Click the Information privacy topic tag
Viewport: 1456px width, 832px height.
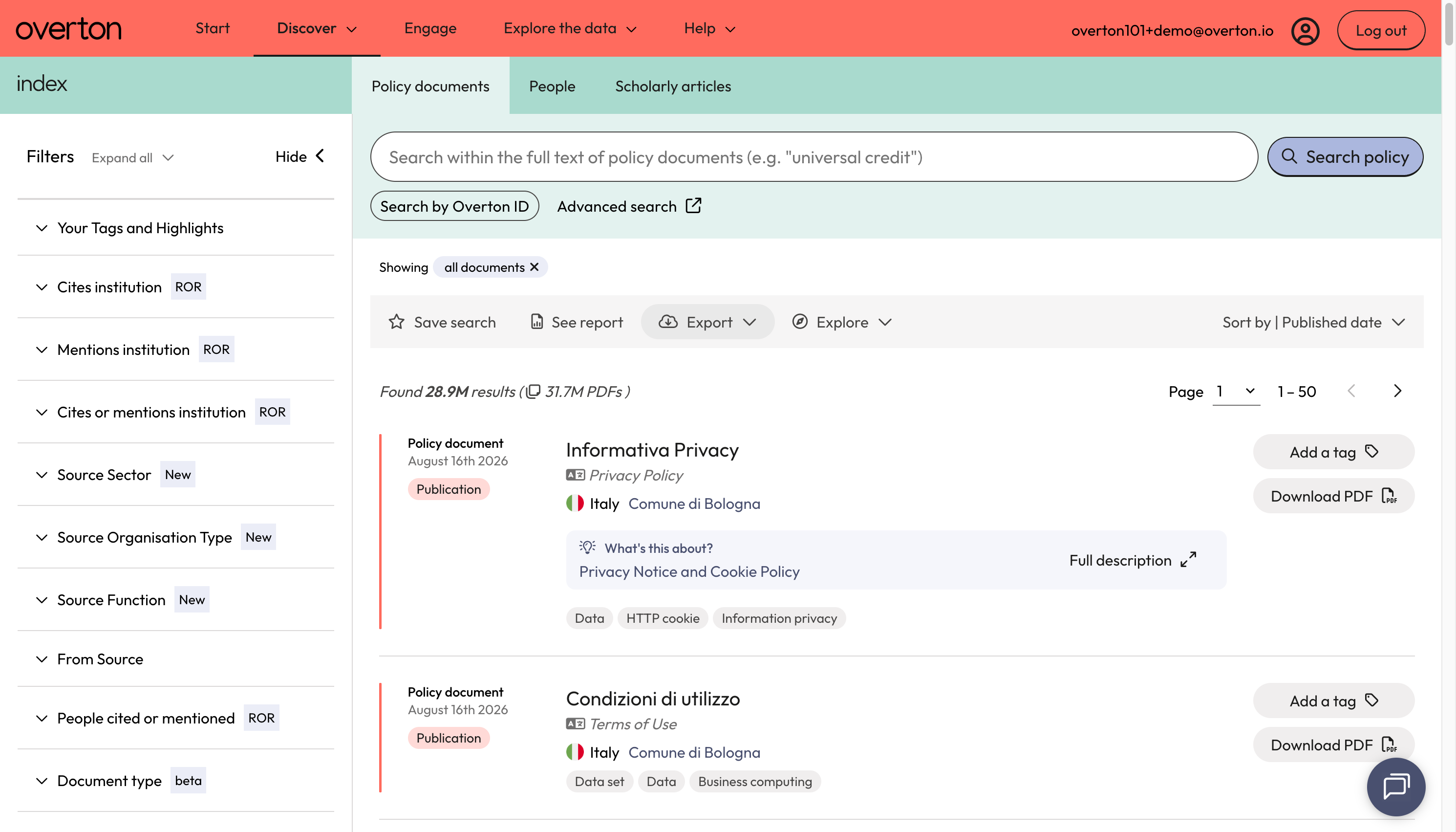point(779,618)
